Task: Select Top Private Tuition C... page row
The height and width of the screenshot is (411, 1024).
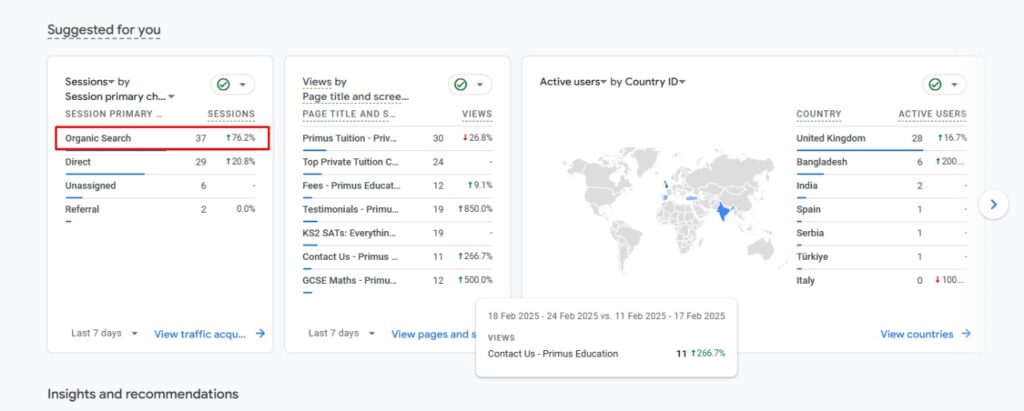Action: 397,162
